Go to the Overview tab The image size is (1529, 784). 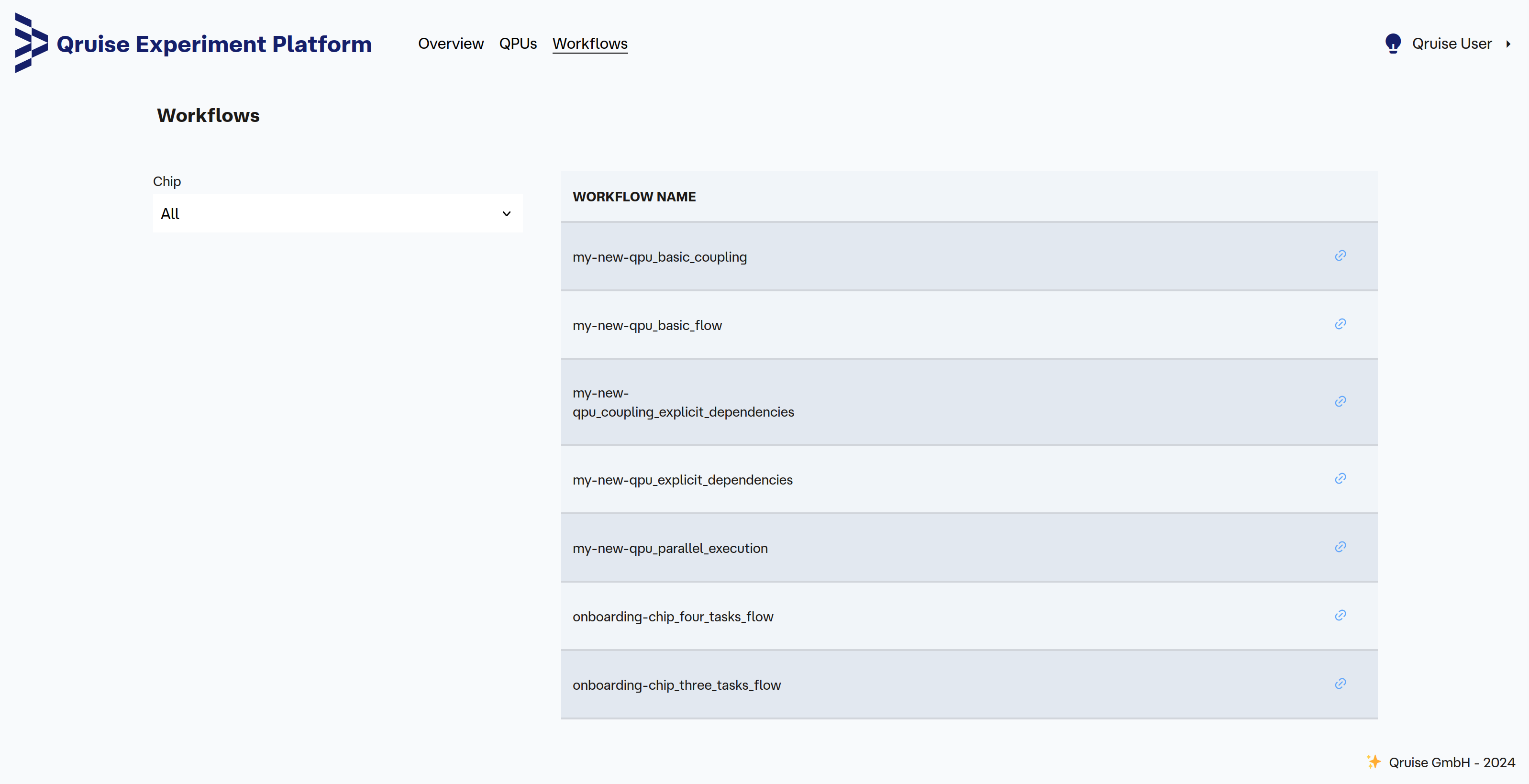tap(451, 44)
